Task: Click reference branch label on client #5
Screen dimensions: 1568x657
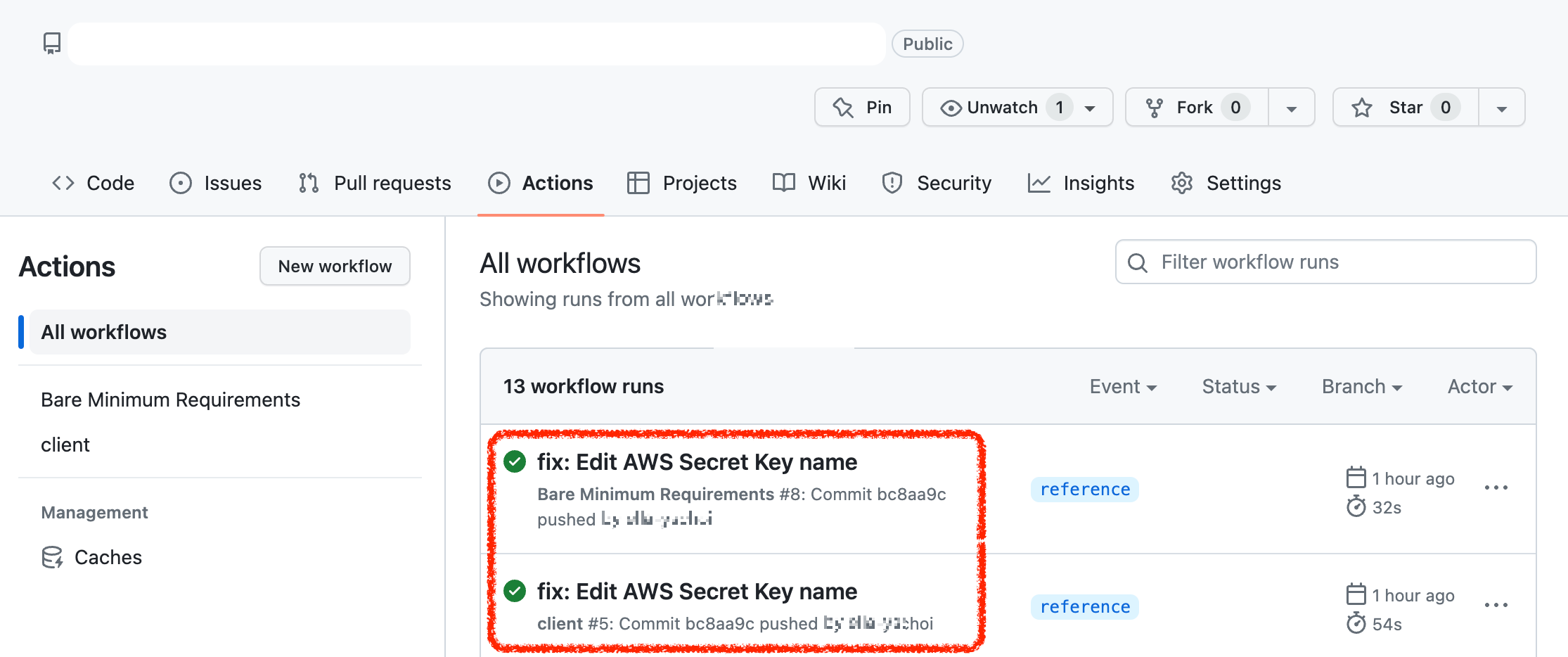Action: point(1085,606)
